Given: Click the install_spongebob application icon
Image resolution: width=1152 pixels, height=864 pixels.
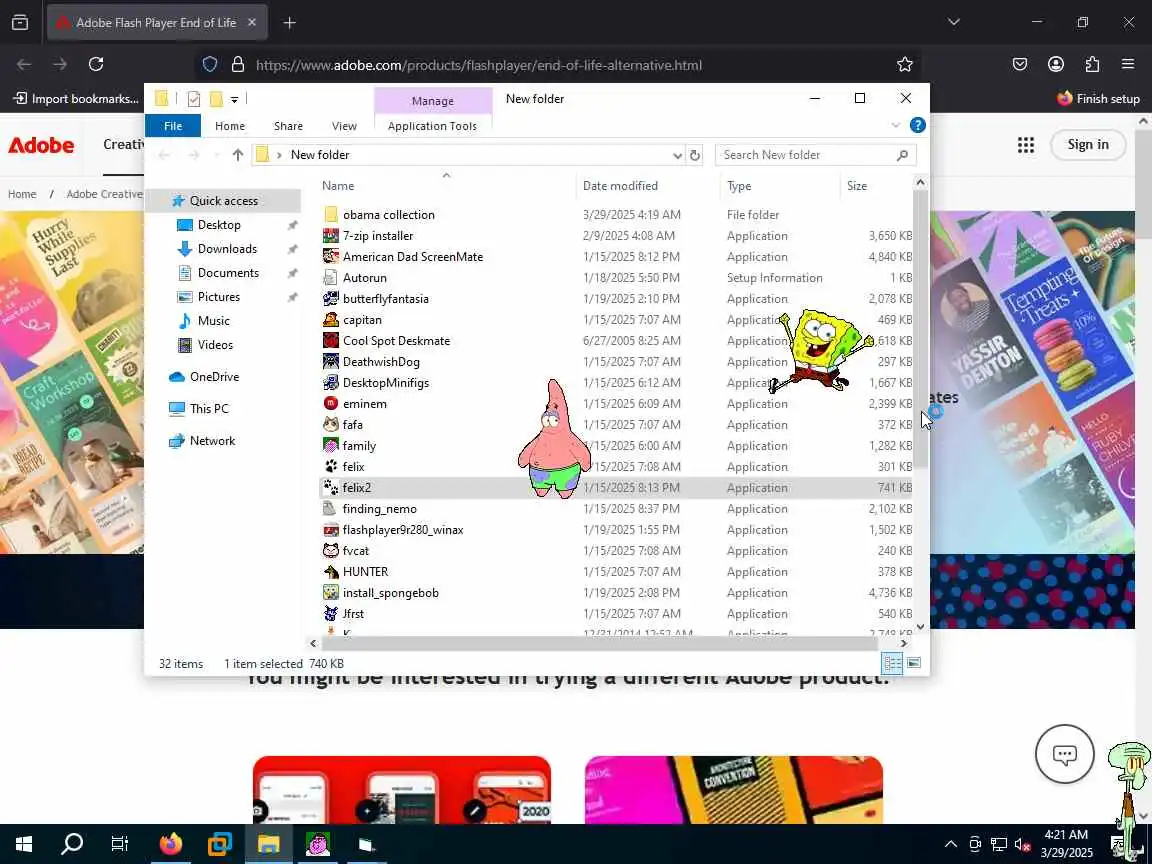Looking at the screenshot, I should point(331,593).
